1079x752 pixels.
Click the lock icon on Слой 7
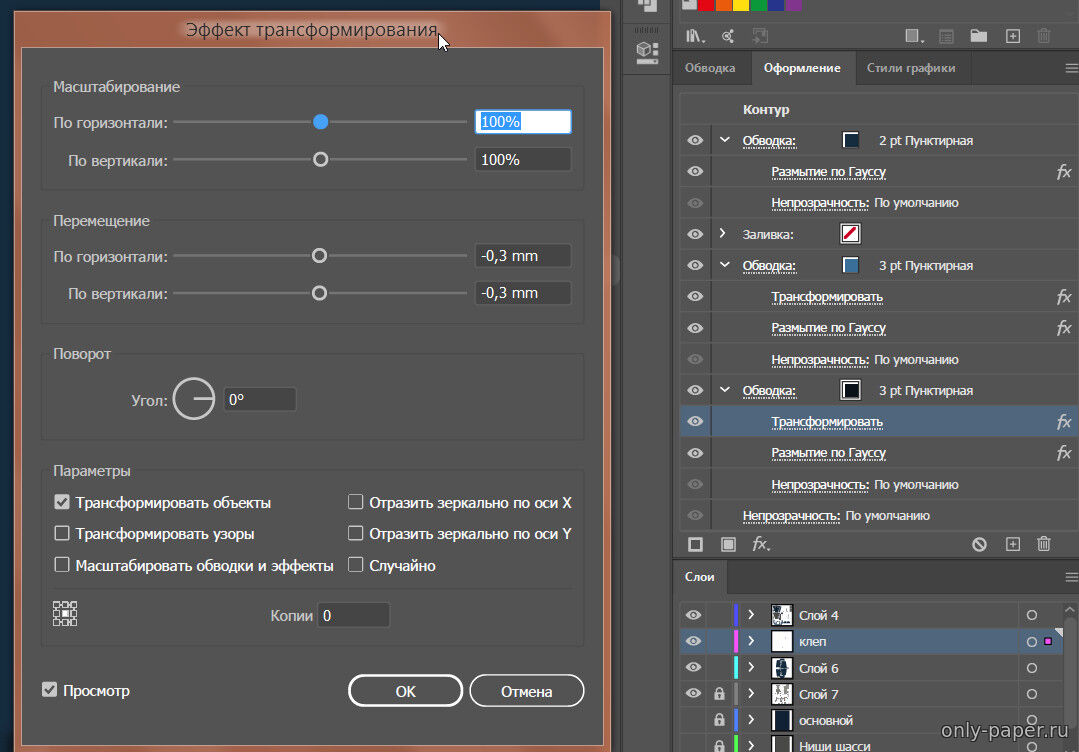pyautogui.click(x=719, y=693)
